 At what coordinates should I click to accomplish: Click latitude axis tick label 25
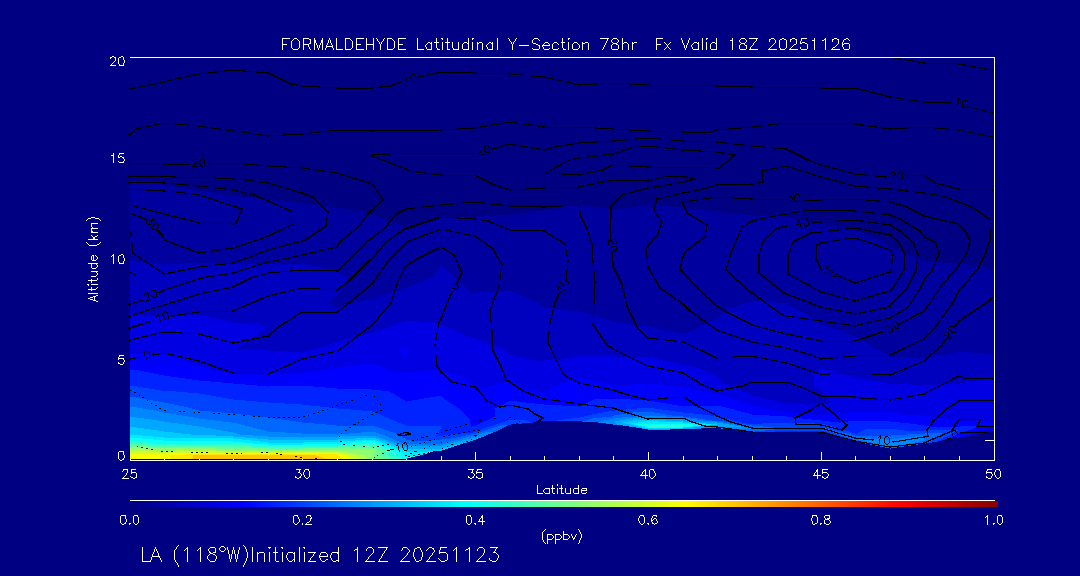pyautogui.click(x=129, y=473)
